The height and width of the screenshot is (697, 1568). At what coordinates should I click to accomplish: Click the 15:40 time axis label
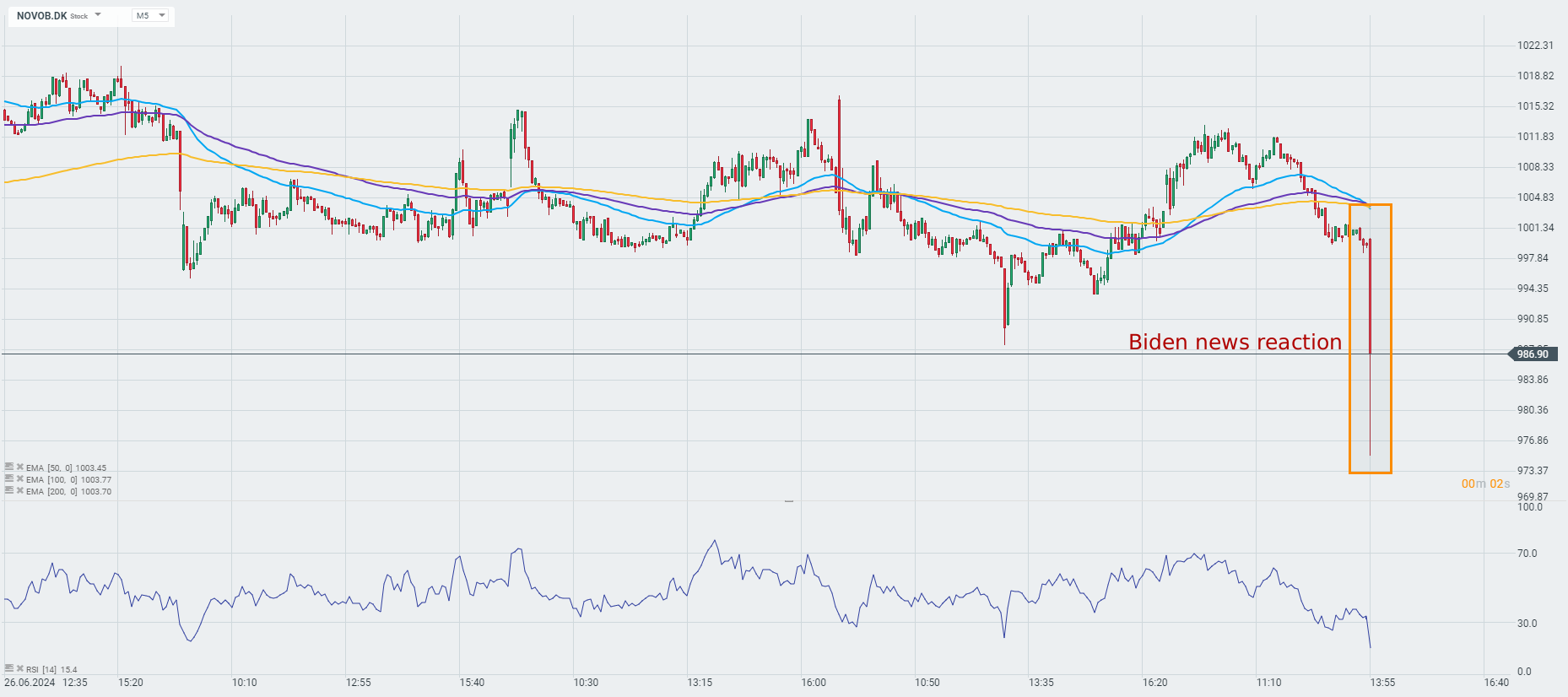pos(472,683)
